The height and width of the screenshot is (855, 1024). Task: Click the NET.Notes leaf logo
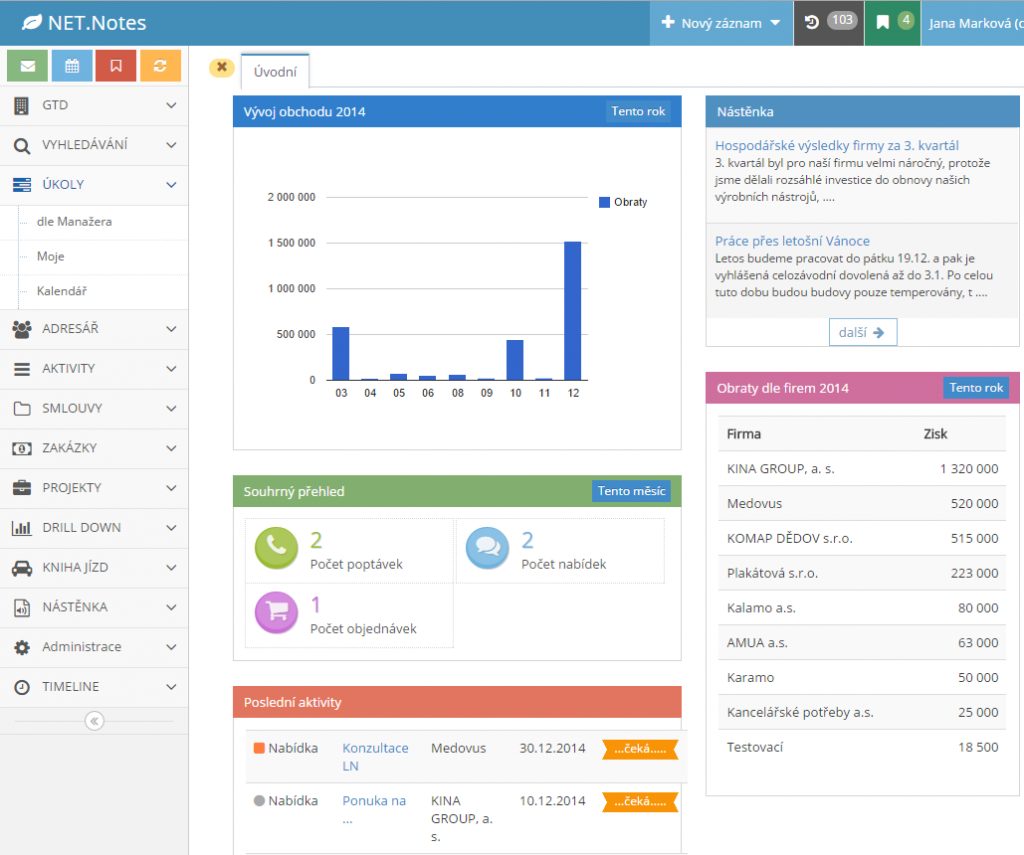[x=32, y=23]
